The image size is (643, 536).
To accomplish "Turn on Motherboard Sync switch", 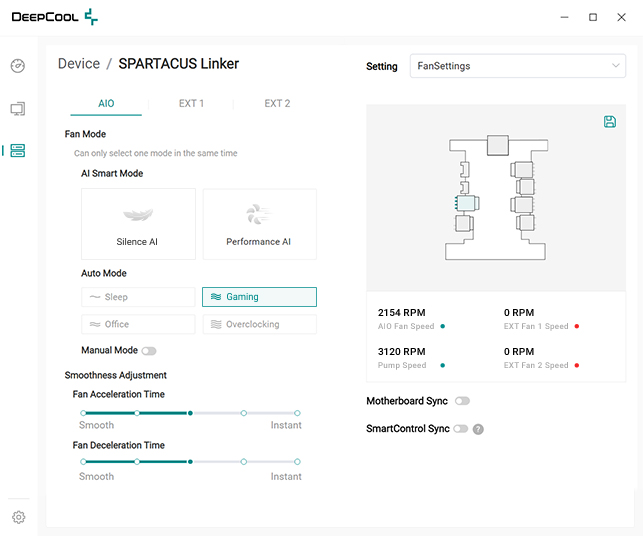I will pyautogui.click(x=462, y=401).
